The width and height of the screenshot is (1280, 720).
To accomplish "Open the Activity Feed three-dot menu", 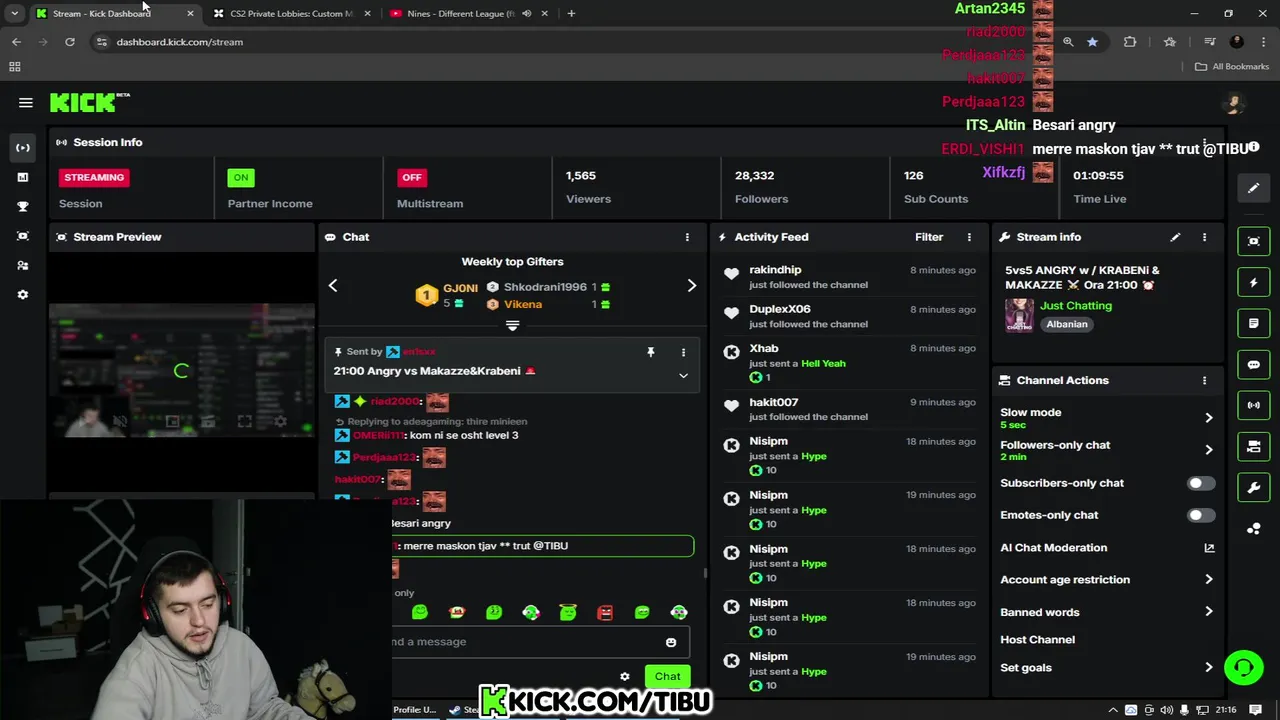I will [969, 237].
